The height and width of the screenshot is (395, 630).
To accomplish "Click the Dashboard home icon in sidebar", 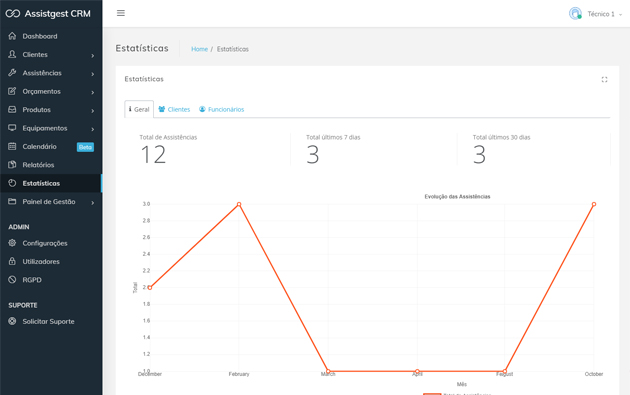I will point(12,36).
